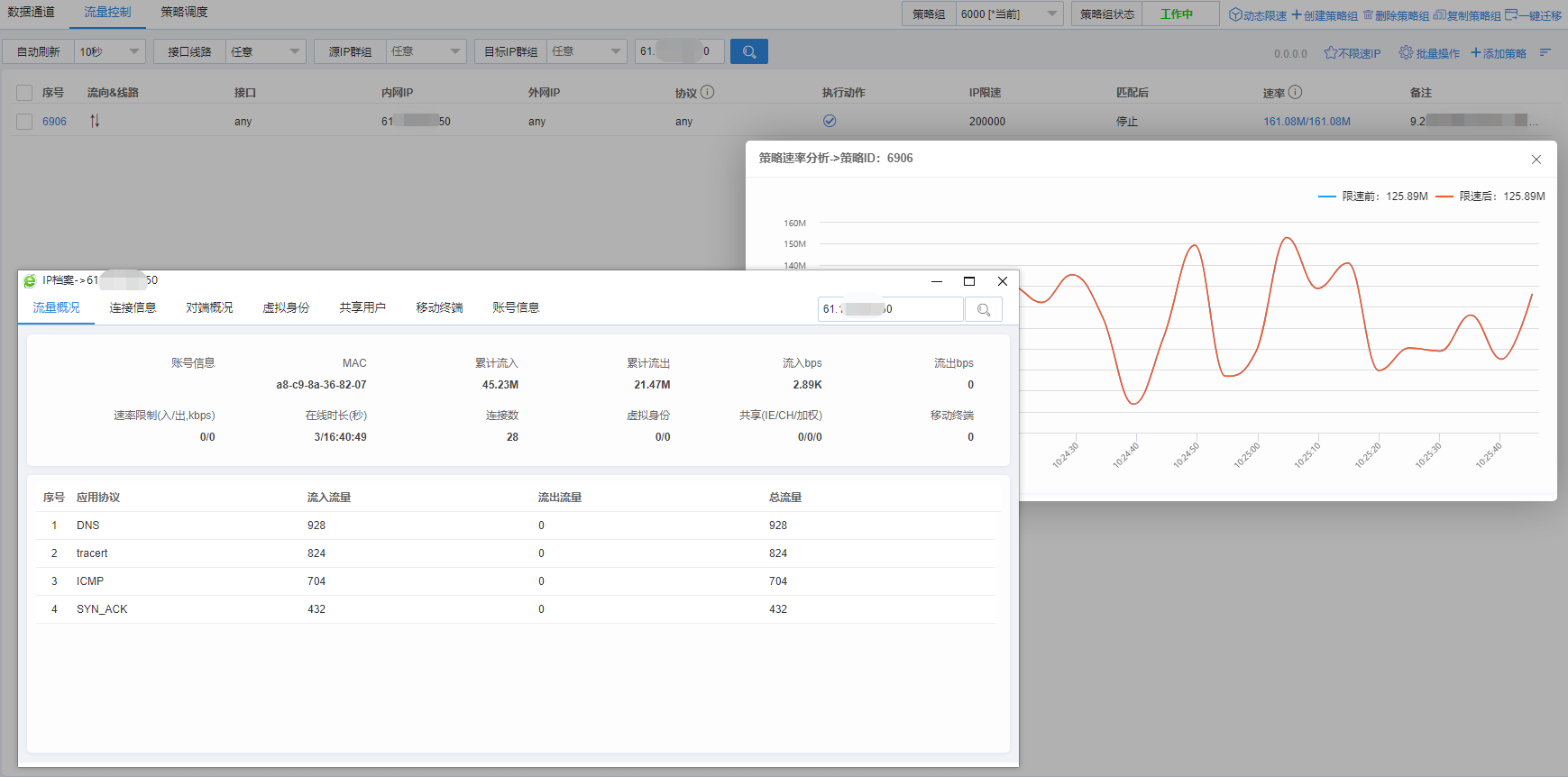Toggle the 限速前 blue legend line
The height and width of the screenshot is (777, 1568).
(1326, 197)
